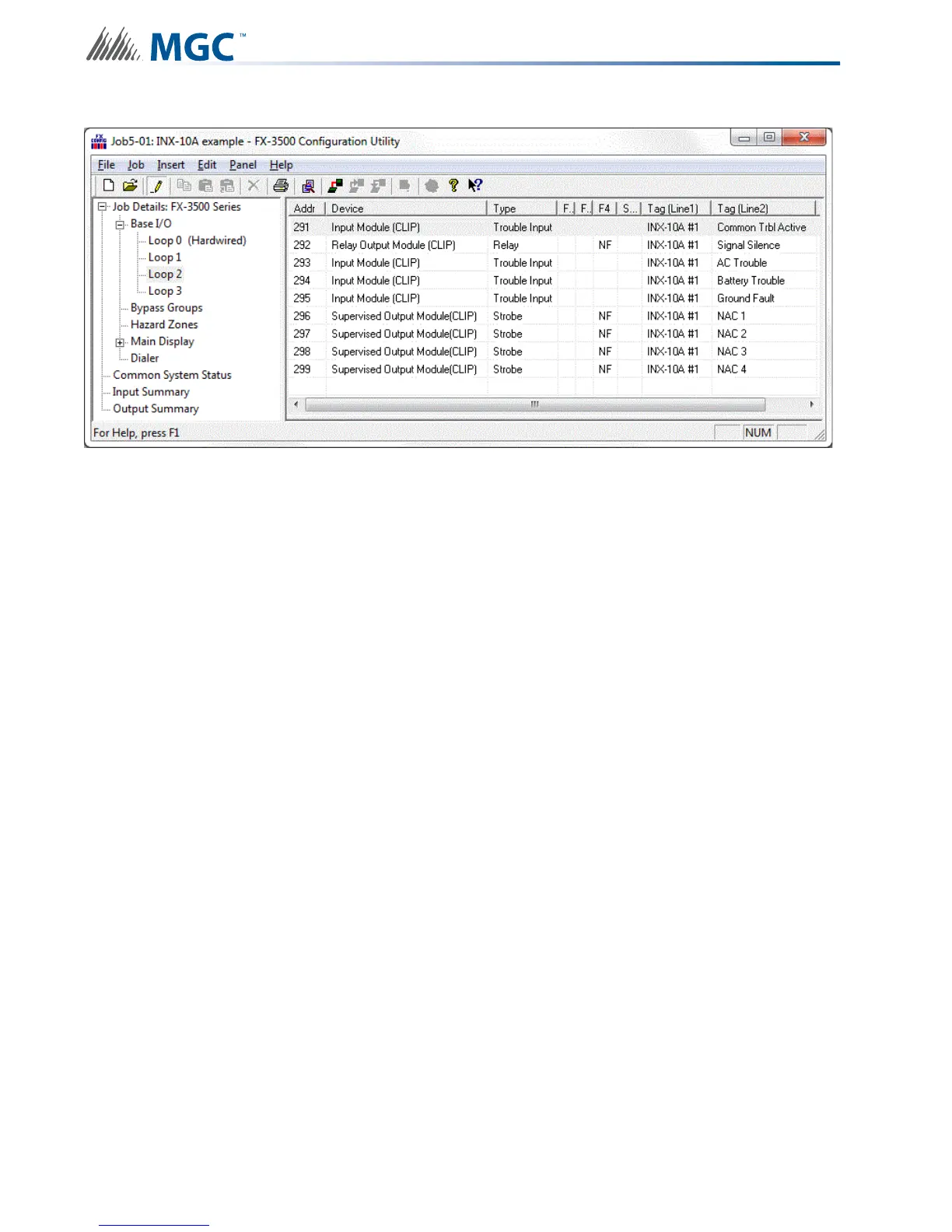952x1232 pixels.
Task: Expand the Main Display tree node
Action: (120, 342)
